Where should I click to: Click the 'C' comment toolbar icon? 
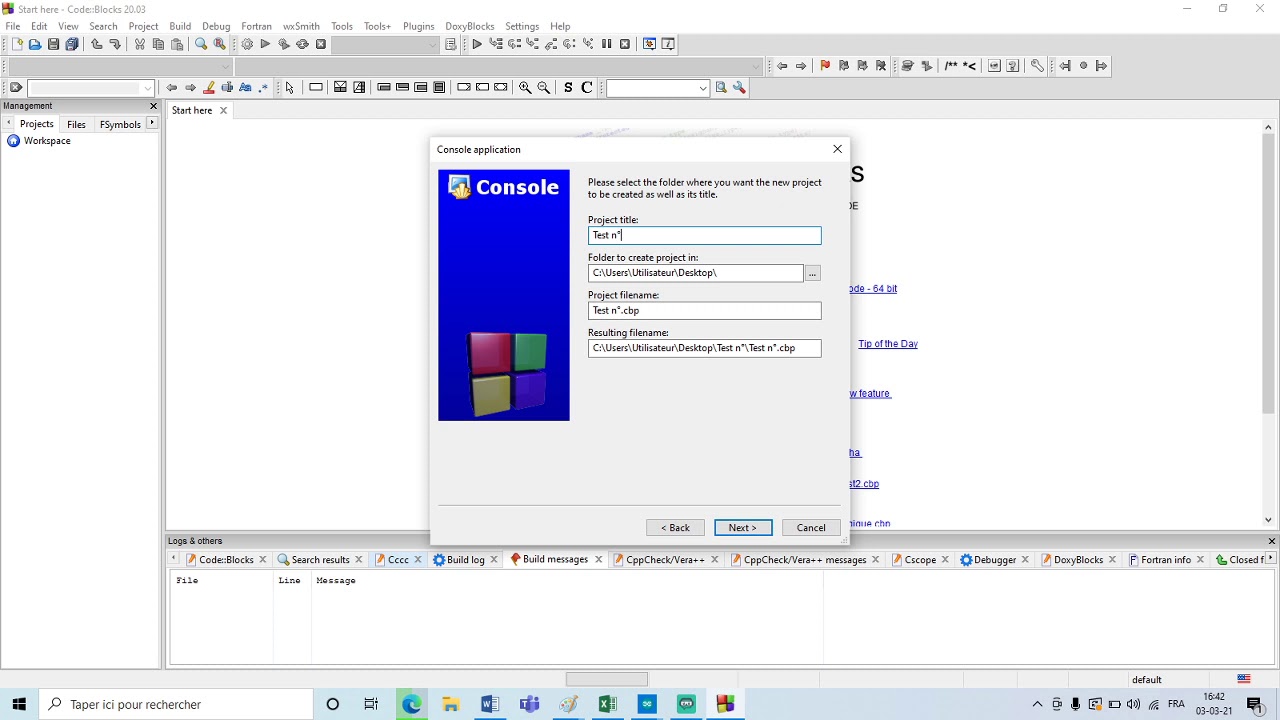click(x=587, y=88)
